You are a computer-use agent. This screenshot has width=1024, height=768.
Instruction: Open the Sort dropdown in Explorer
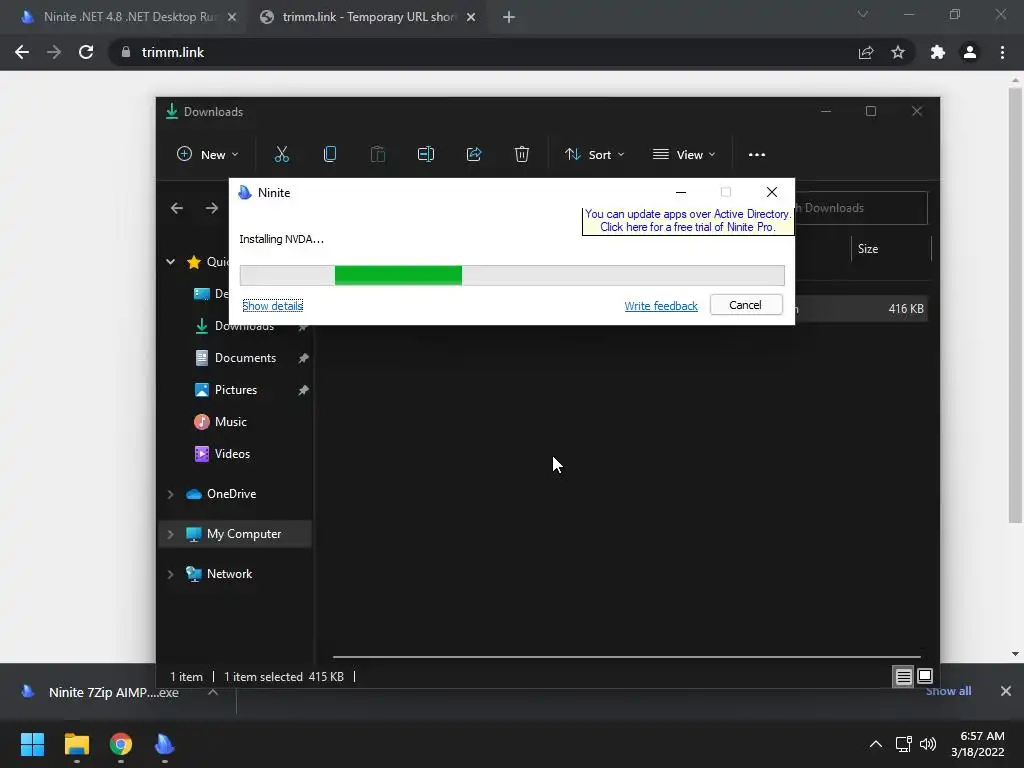594,155
